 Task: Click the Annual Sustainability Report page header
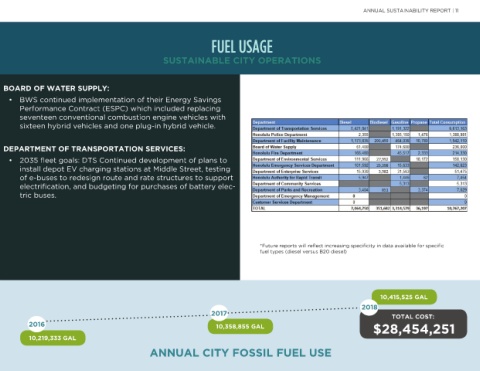tap(411, 11)
